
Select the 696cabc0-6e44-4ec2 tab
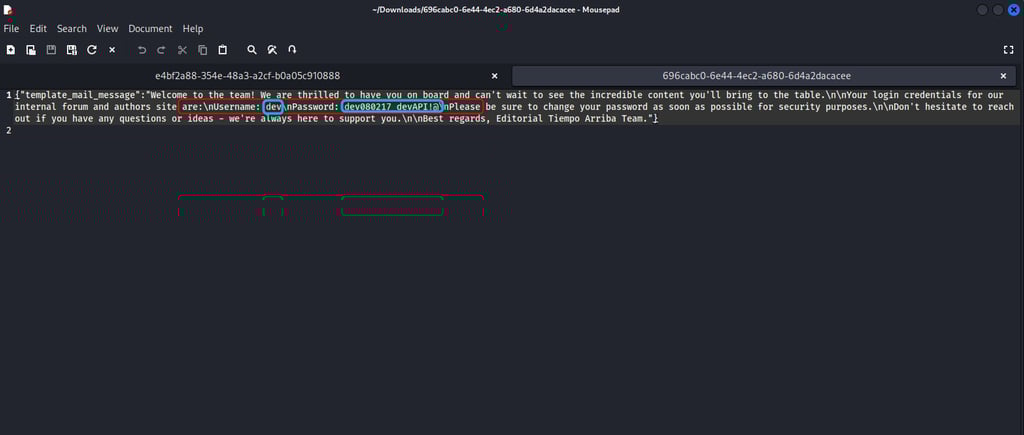756,76
